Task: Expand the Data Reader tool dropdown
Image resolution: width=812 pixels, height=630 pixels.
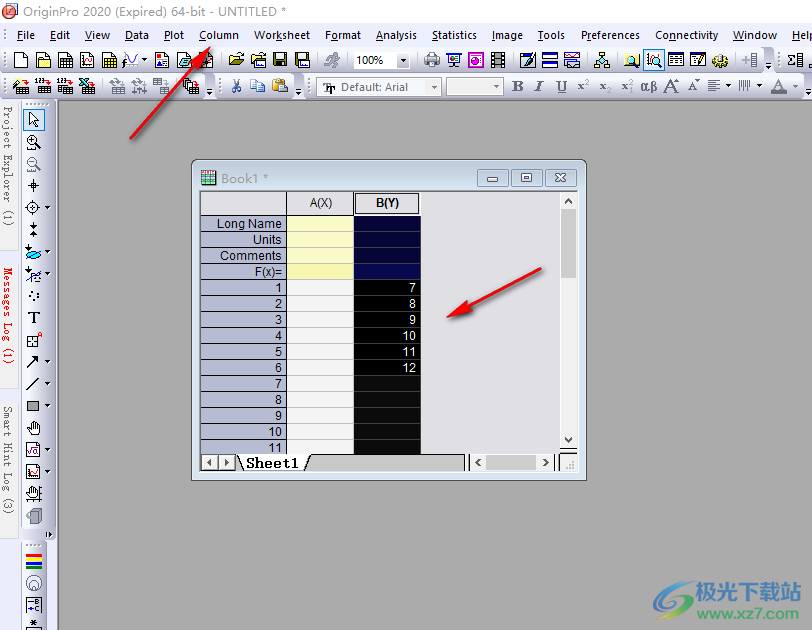Action: click(x=48, y=208)
